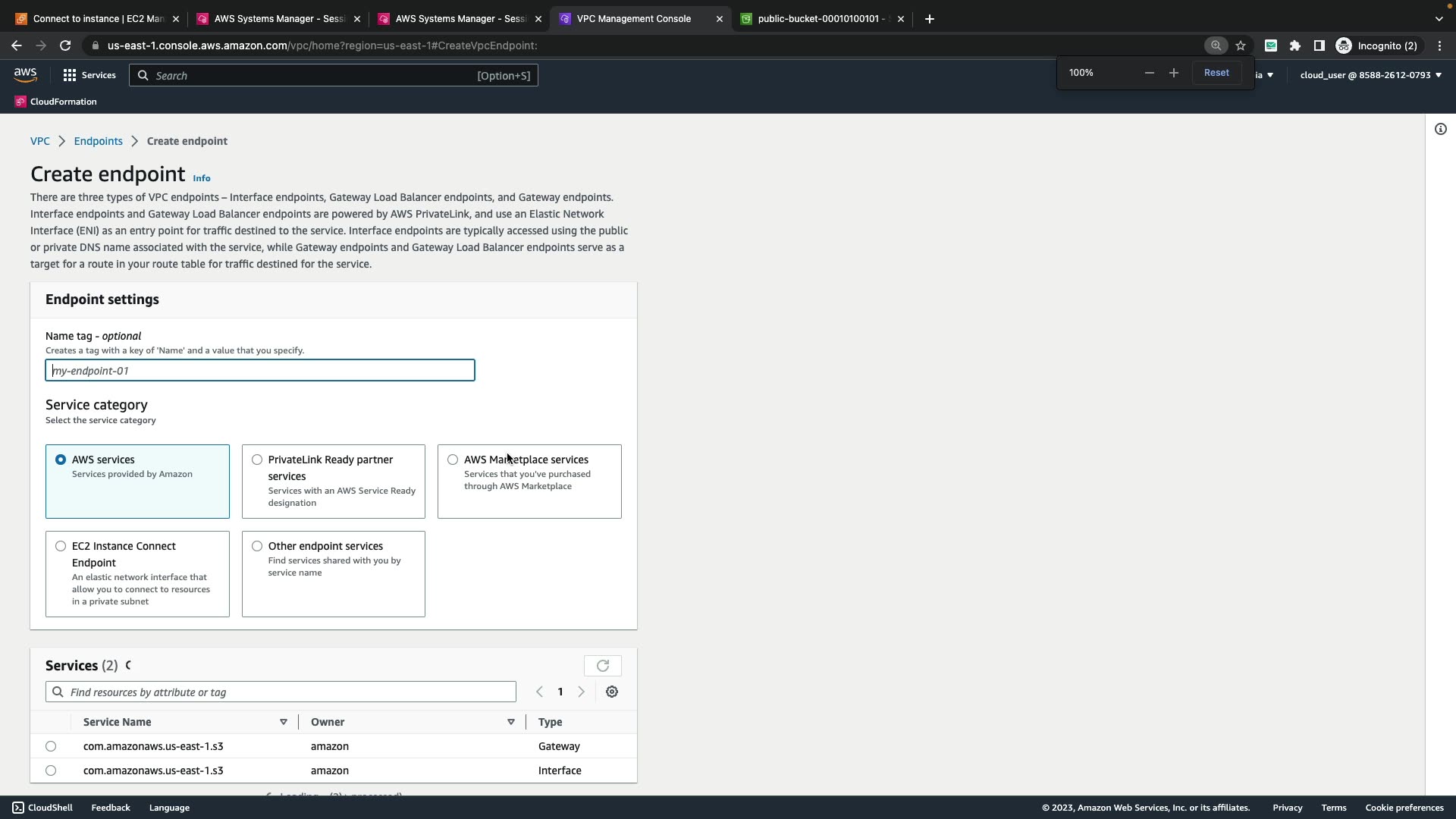Open CloudShell from the footer
Screen dimensions: 1456x819
coord(42,808)
